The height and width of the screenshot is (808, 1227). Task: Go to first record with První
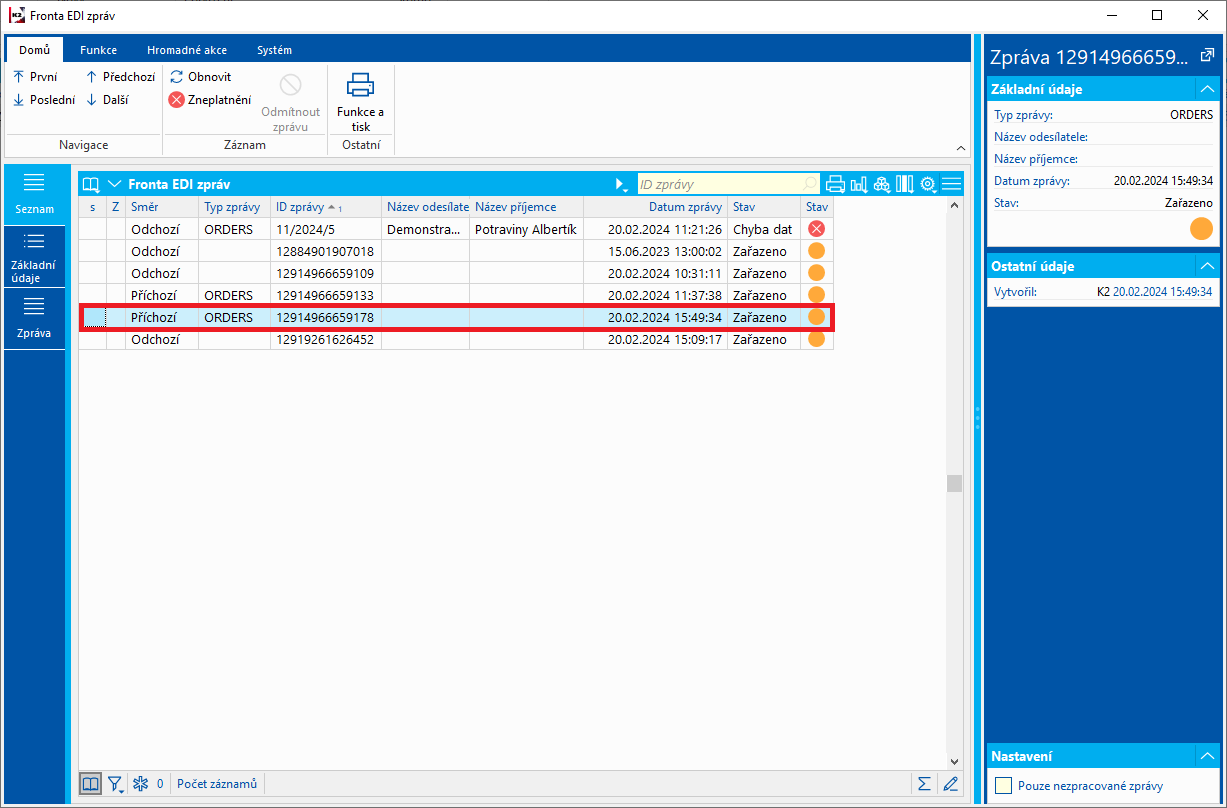tap(36, 76)
